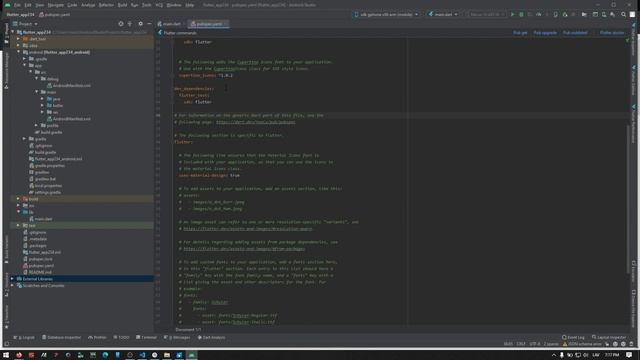This screenshot has width=640, height=360.
Task: Open Android Studio from Windows taskbar
Action: [191, 355]
